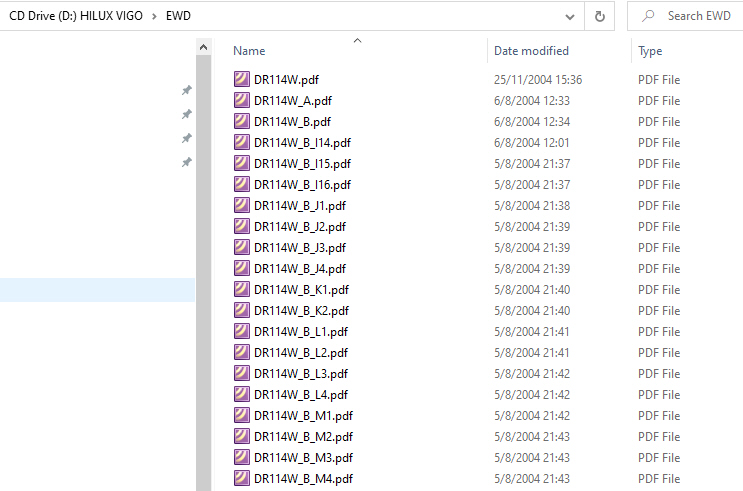Select the DR114W_B_M2.pdf file icon
This screenshot has width=743, height=491.
click(242, 436)
